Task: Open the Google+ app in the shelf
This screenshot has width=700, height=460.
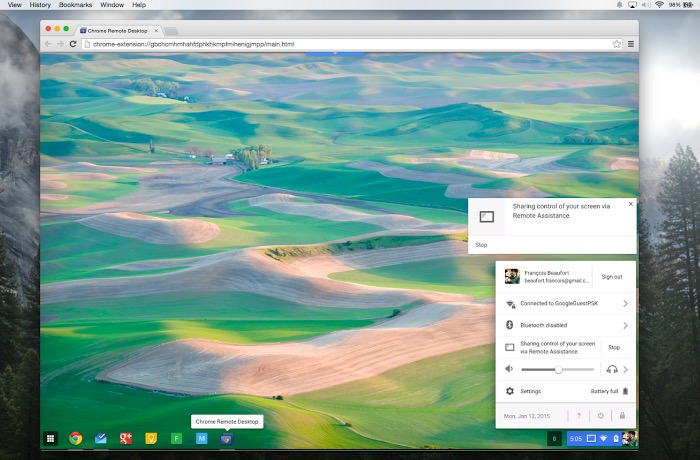Action: point(126,438)
